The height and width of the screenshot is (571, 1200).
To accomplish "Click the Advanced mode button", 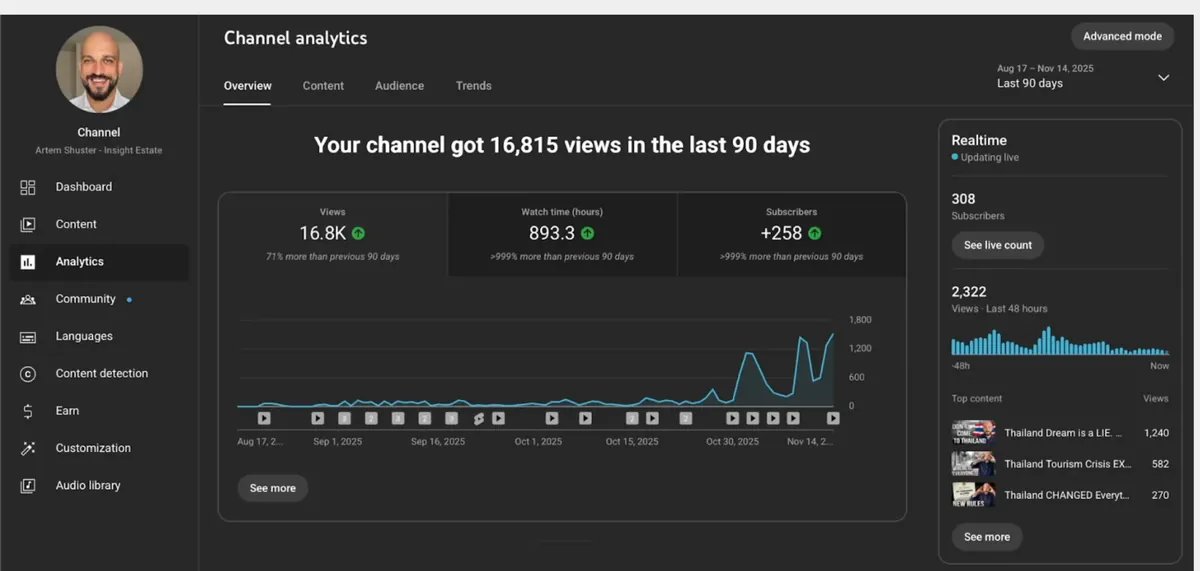I will (x=1122, y=36).
